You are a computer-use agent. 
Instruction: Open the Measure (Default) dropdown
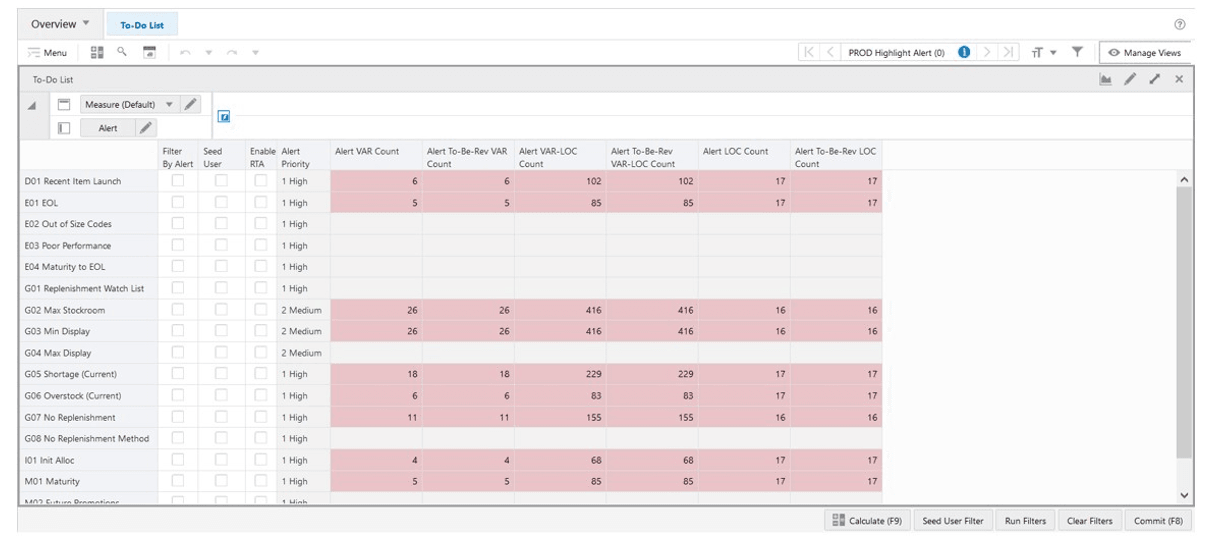[x=168, y=104]
